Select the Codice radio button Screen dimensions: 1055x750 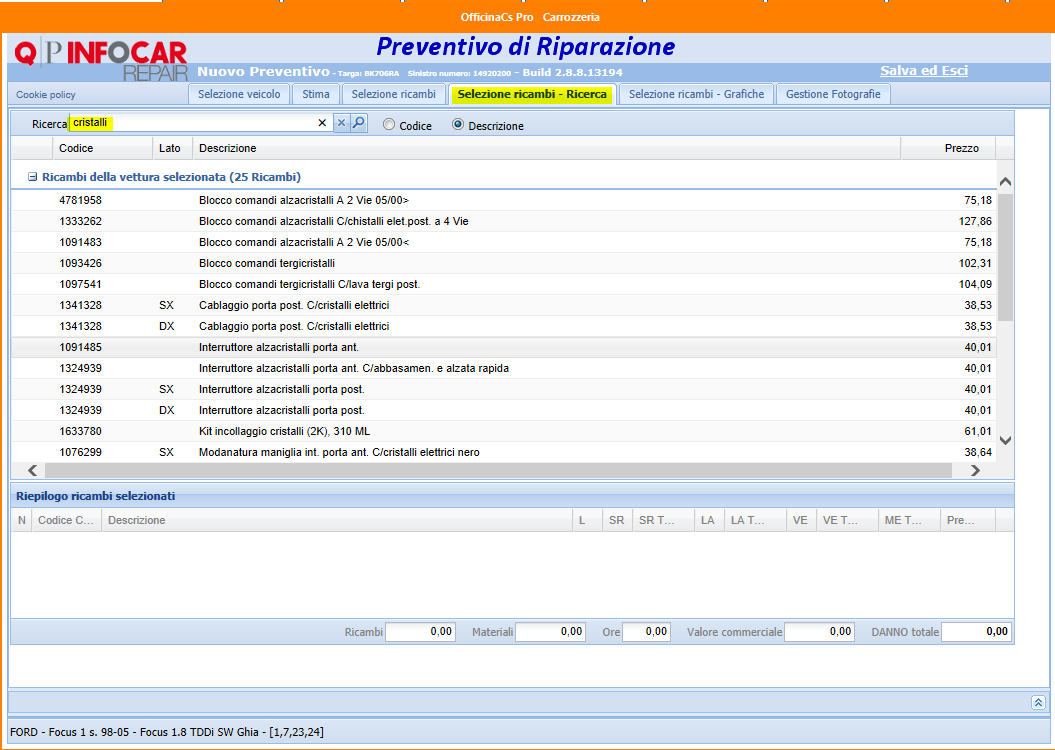click(389, 124)
